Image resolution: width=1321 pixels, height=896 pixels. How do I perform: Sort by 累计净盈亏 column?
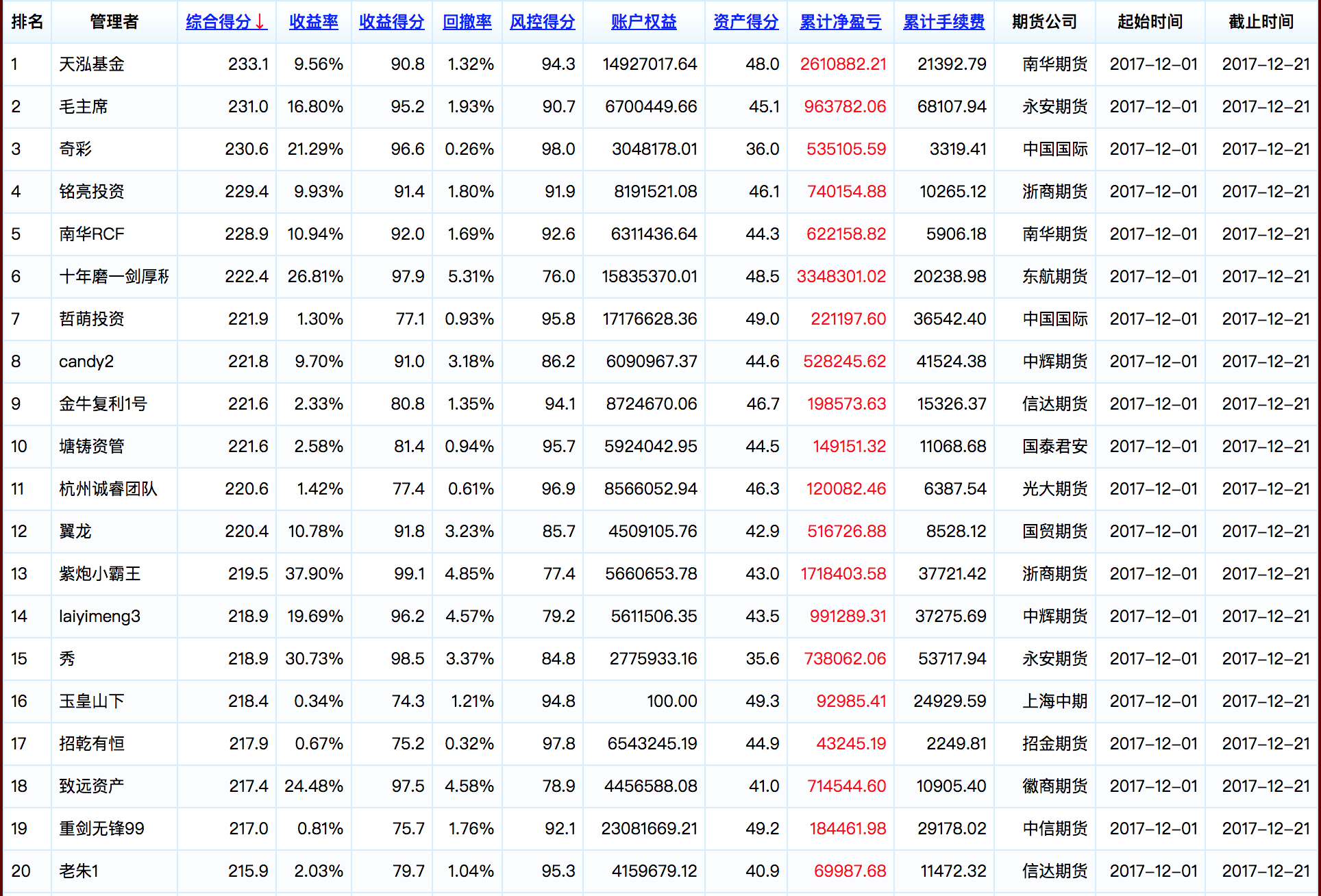[x=841, y=22]
